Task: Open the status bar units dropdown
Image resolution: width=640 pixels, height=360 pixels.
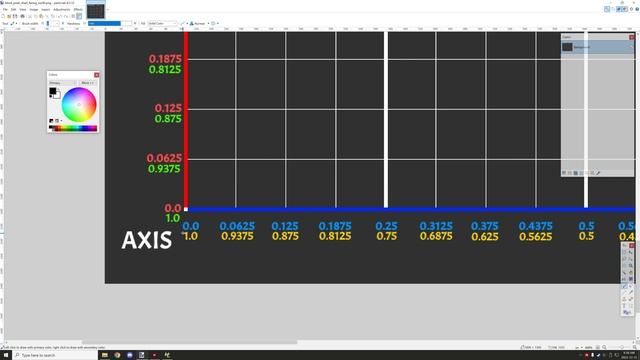Action: tap(578, 347)
